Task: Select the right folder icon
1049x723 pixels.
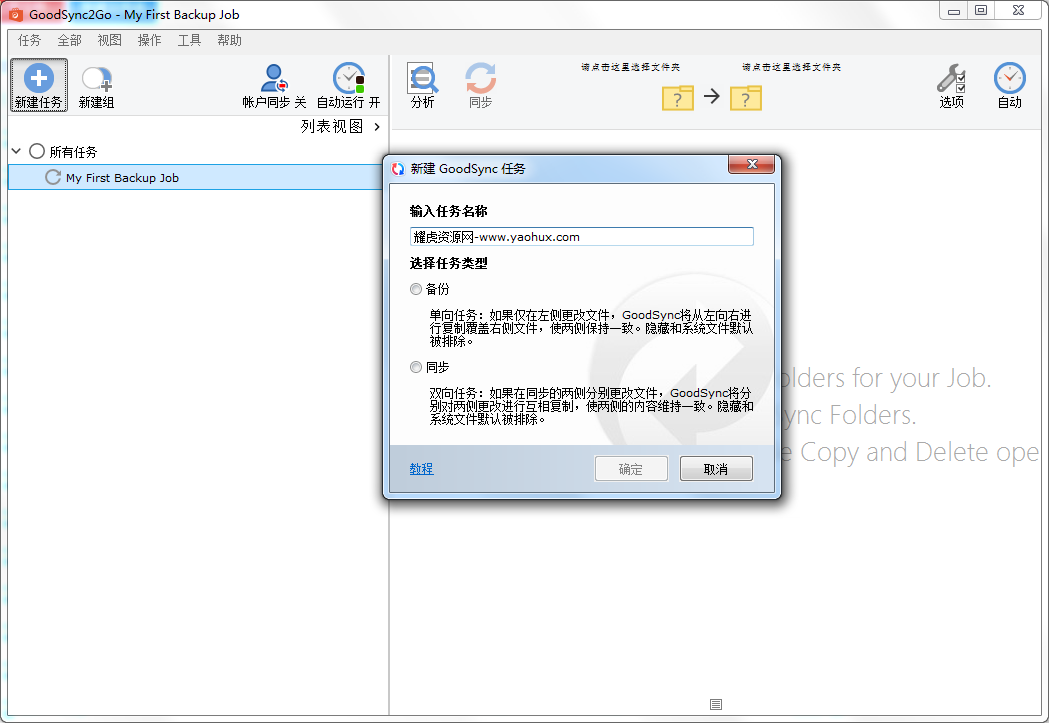Action: [x=745, y=97]
